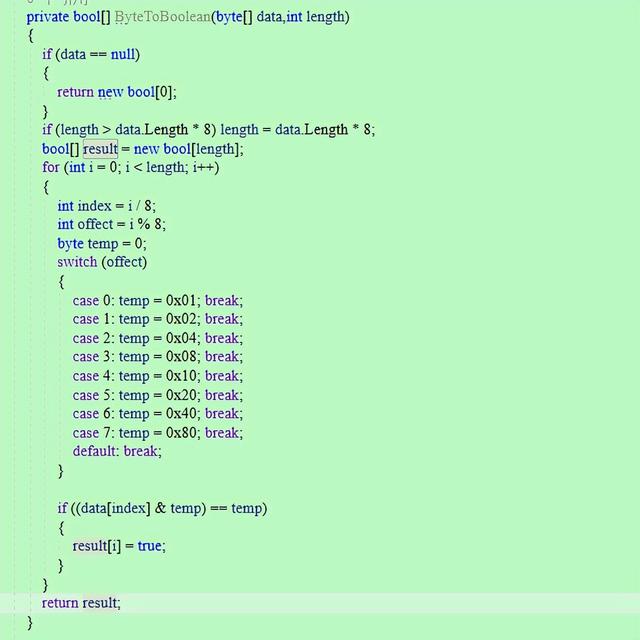The image size is (640, 640).
Task: Click the 0x20 value in case 5
Action: (181, 395)
